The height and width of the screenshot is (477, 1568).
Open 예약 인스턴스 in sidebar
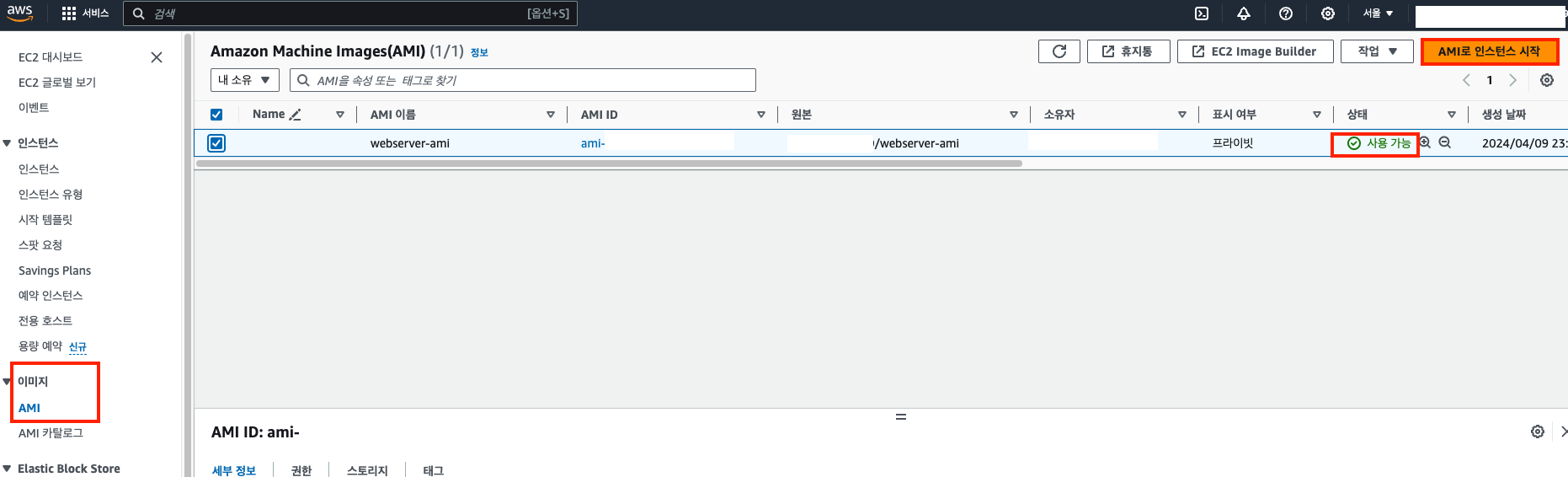[x=51, y=296]
